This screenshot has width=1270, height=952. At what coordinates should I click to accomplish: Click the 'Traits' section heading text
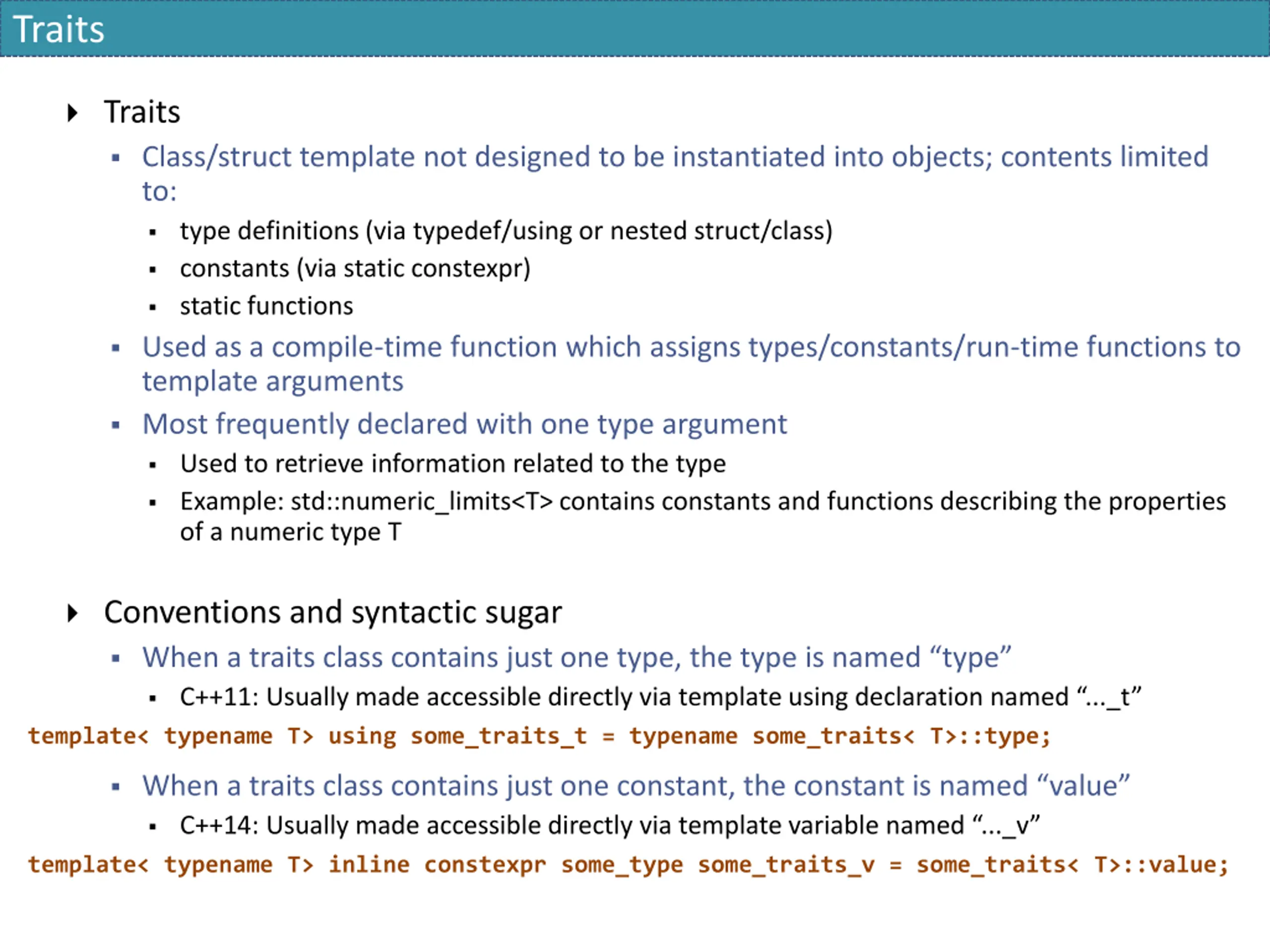(142, 112)
